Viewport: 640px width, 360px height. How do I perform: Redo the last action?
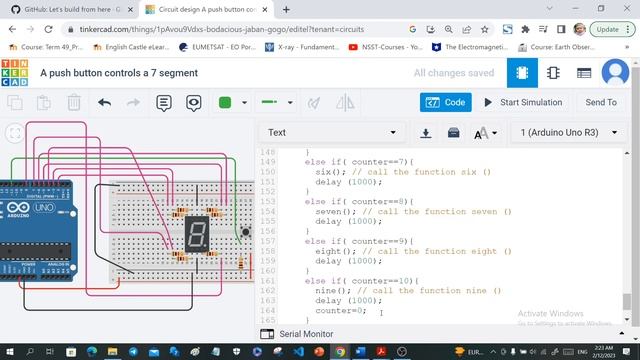[133, 102]
